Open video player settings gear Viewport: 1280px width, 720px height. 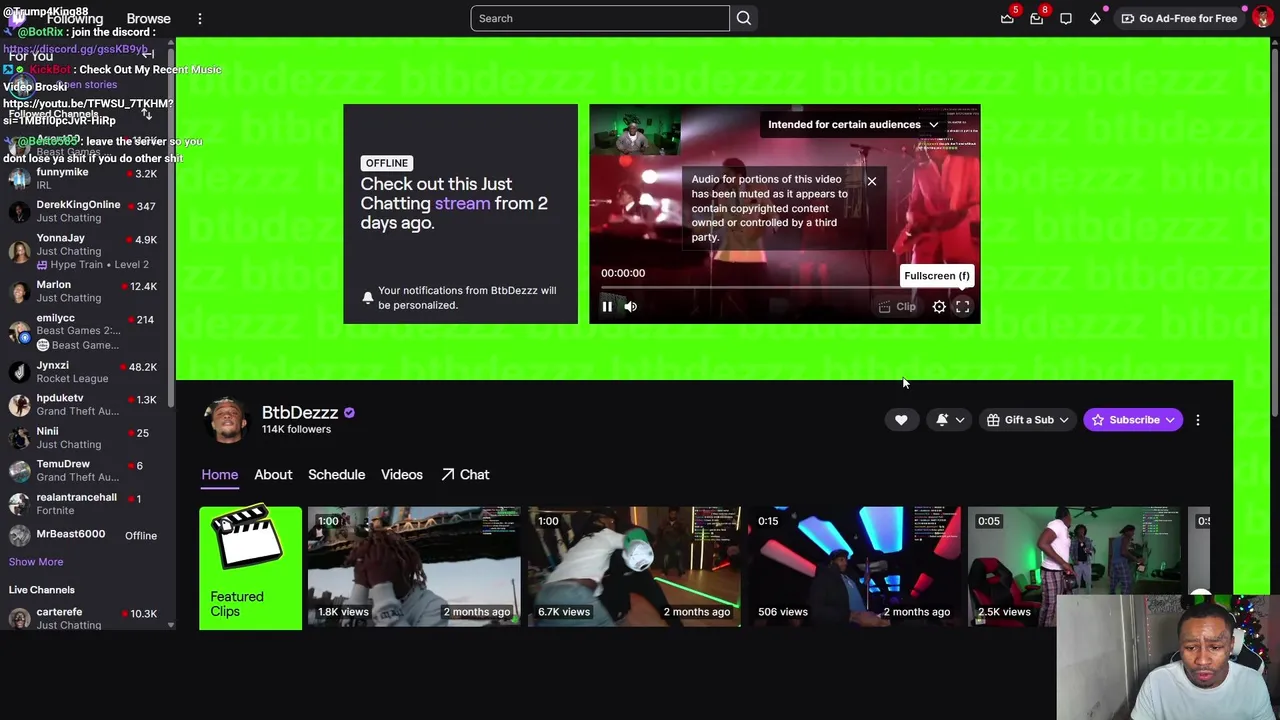coord(939,307)
